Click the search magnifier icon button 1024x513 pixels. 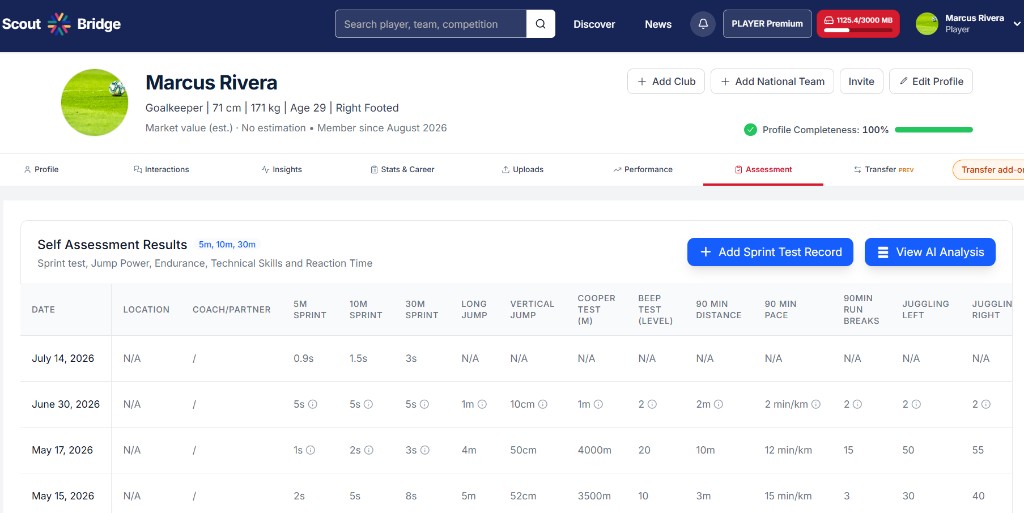point(541,24)
